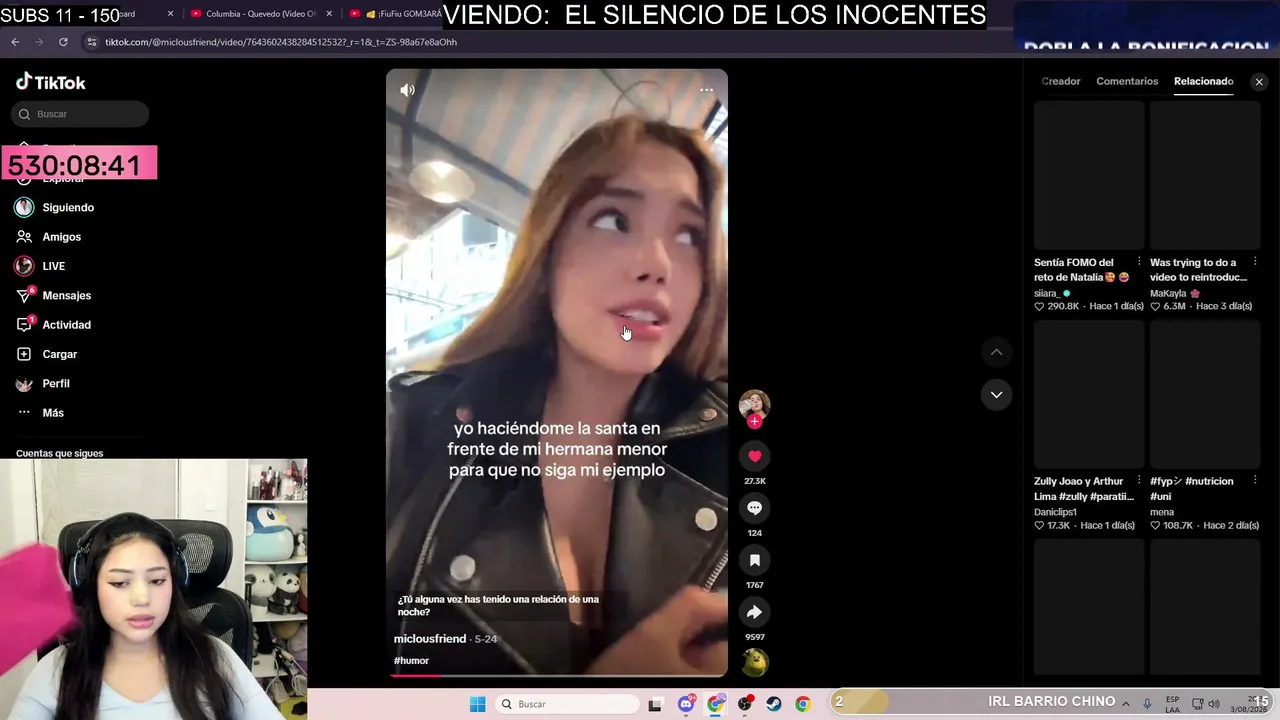Open the creator avatar beside the video
The width and height of the screenshot is (1280, 720).
click(x=754, y=404)
